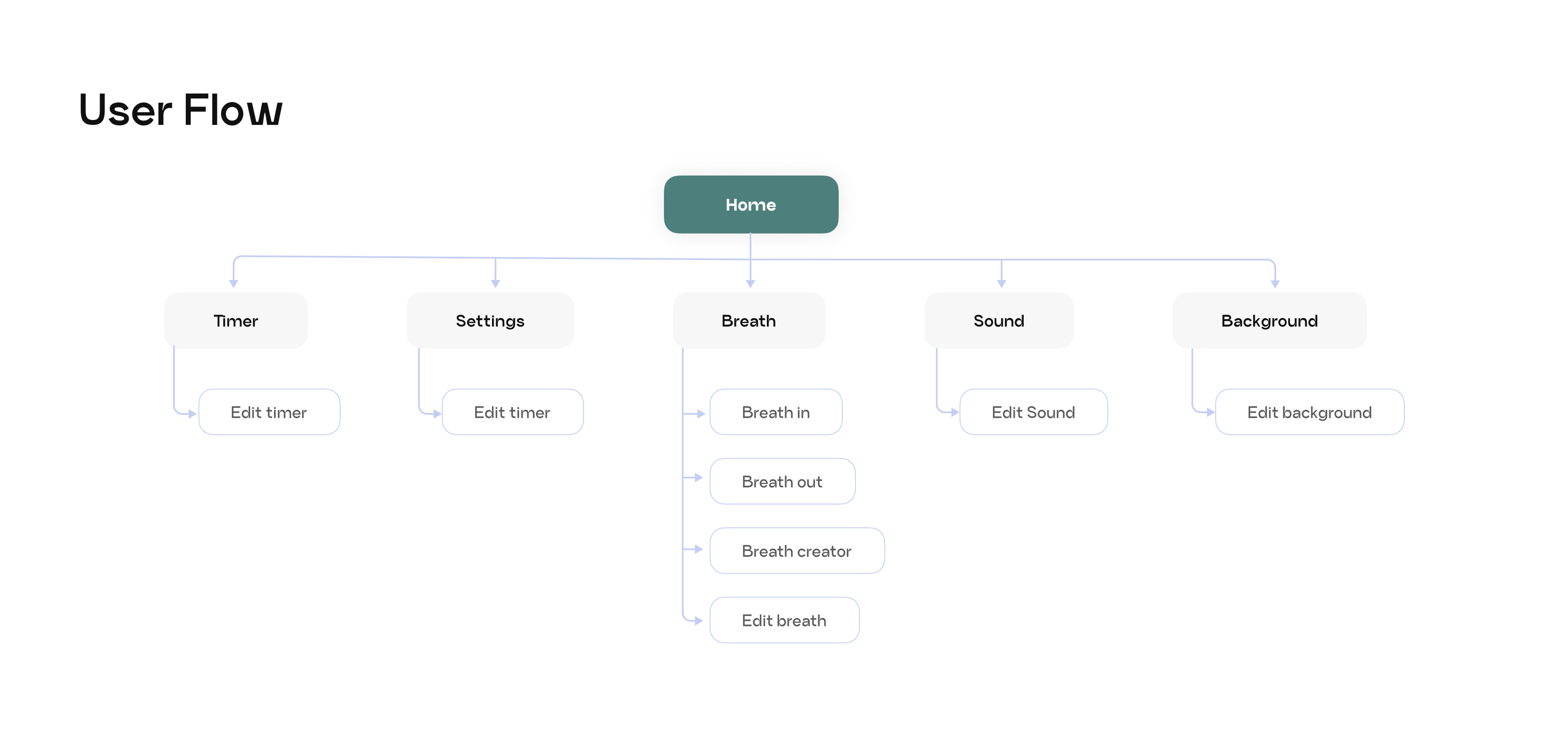Select the Timer box
1568x738 pixels.
[x=236, y=321]
